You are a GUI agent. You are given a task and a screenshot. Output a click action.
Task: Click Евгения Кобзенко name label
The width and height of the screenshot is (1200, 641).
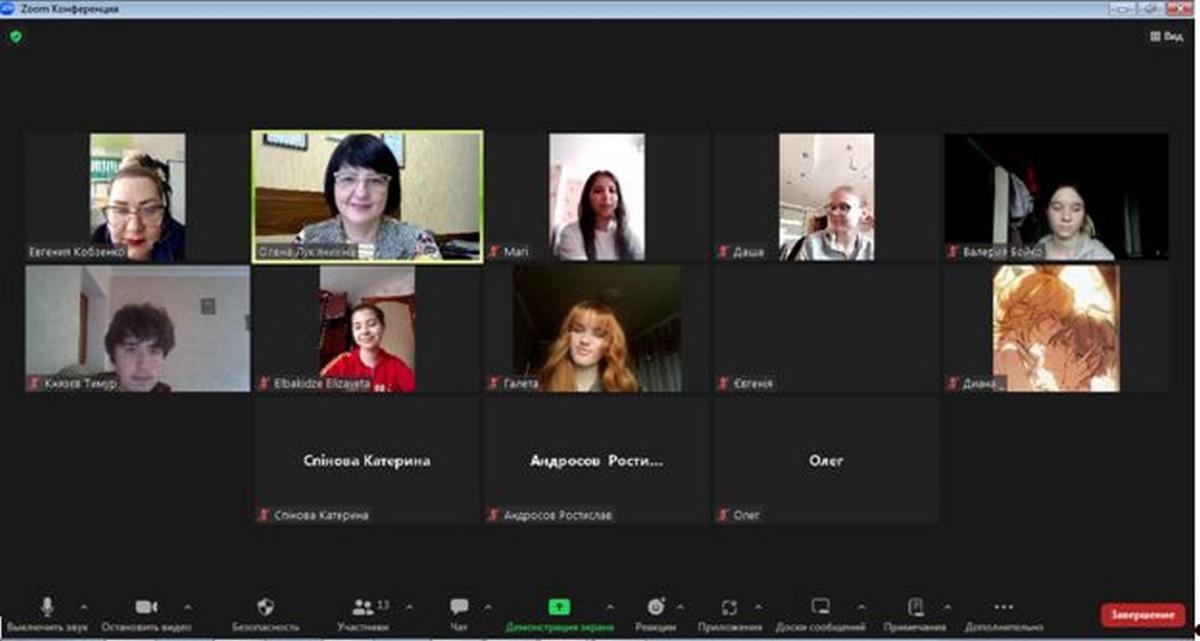[x=79, y=253]
